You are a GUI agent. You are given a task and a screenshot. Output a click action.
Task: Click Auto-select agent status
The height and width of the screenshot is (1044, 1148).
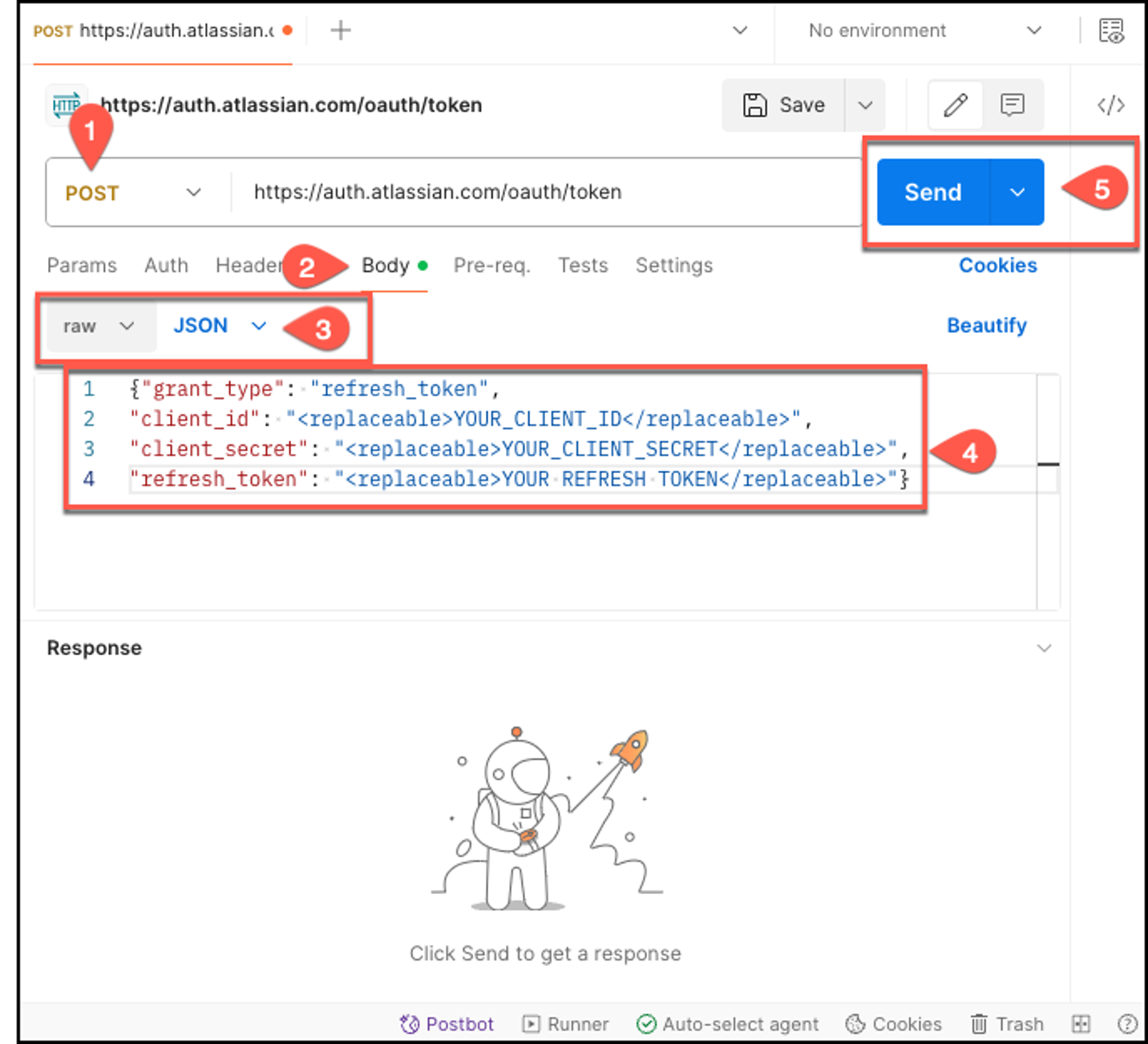coord(727,1024)
